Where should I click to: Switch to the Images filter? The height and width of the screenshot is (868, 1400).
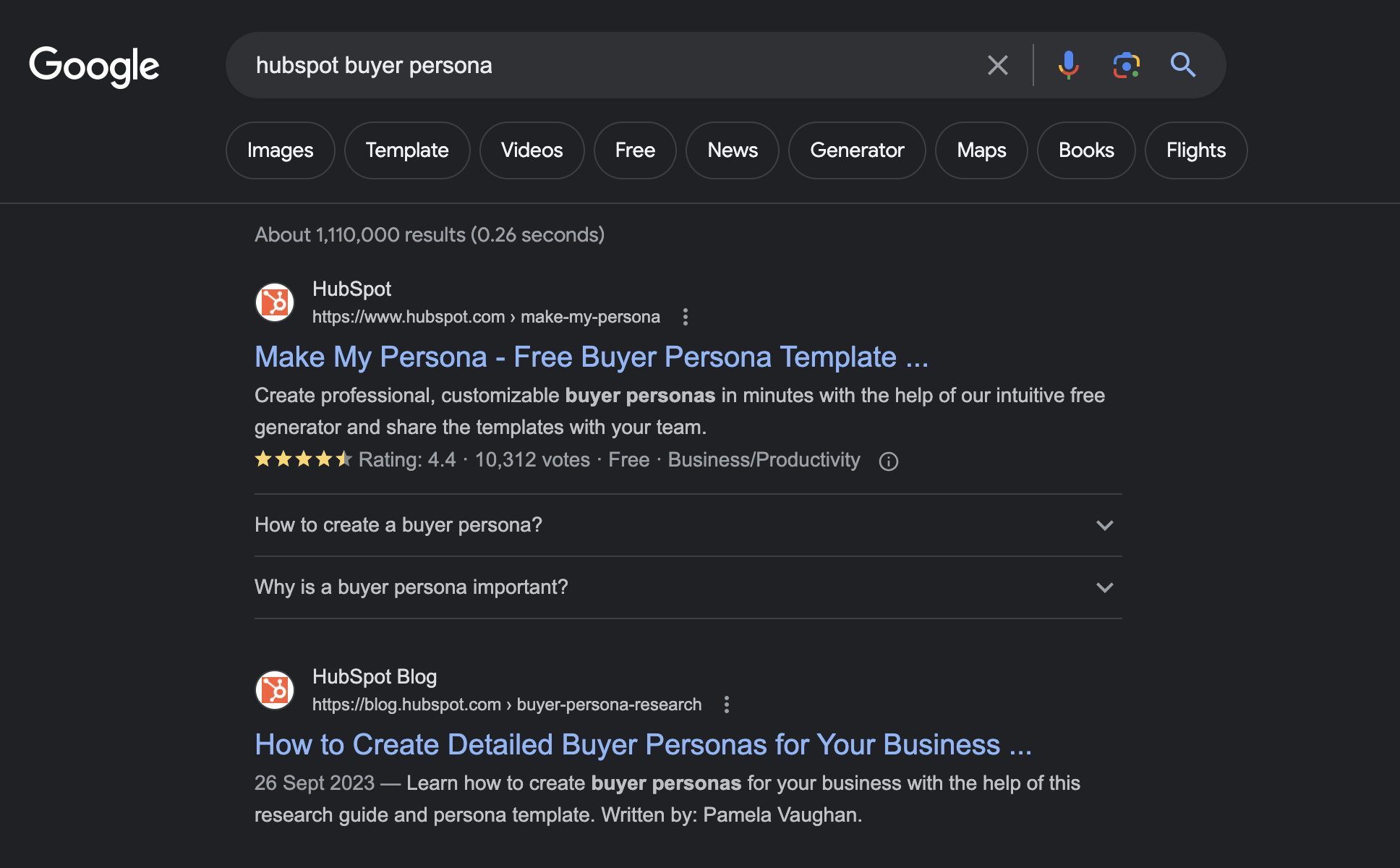[x=280, y=150]
